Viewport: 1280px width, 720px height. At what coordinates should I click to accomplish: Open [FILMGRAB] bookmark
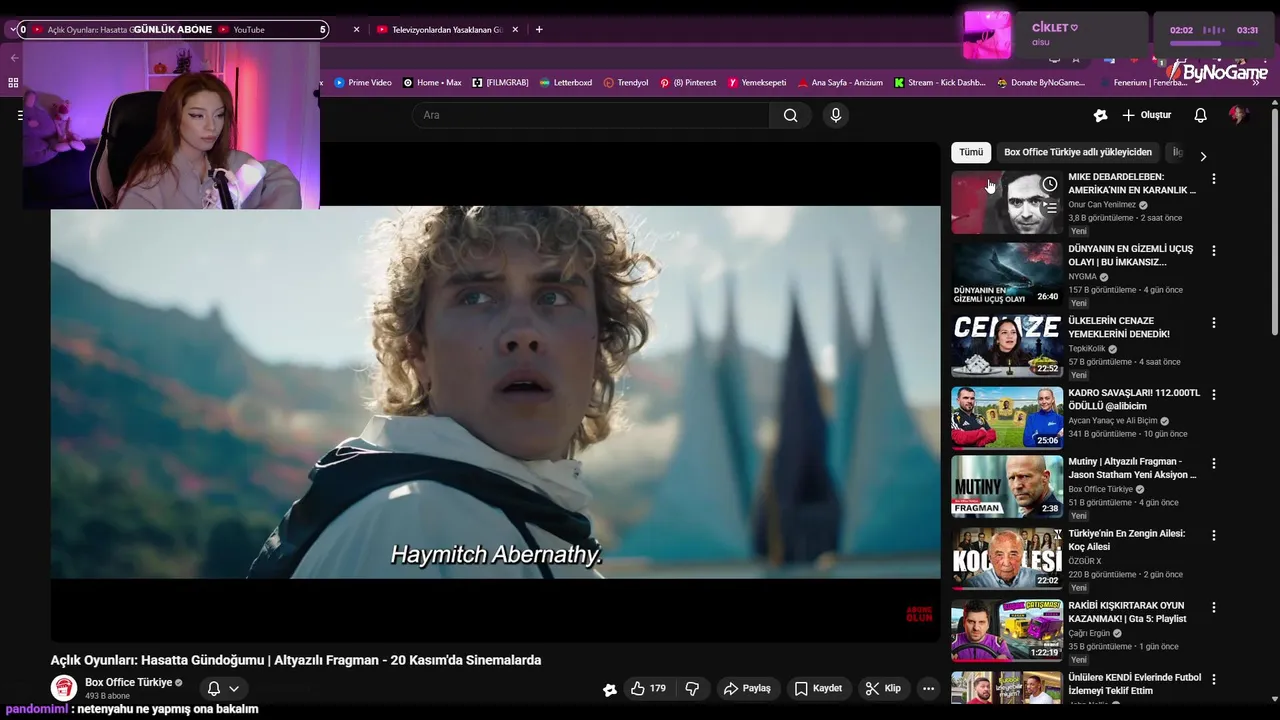[500, 83]
